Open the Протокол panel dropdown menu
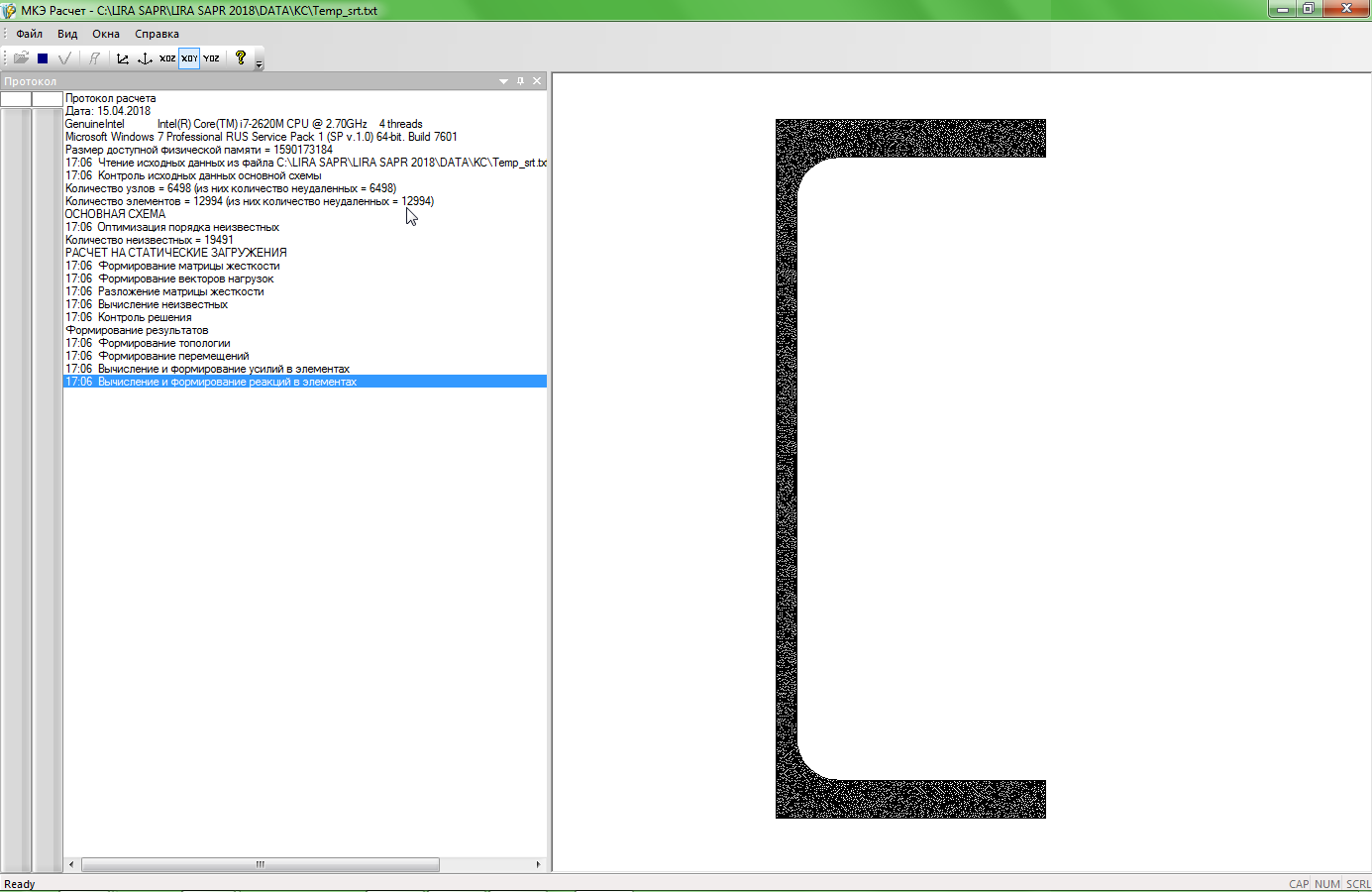Screen dimensions: 1372x892 coord(503,81)
